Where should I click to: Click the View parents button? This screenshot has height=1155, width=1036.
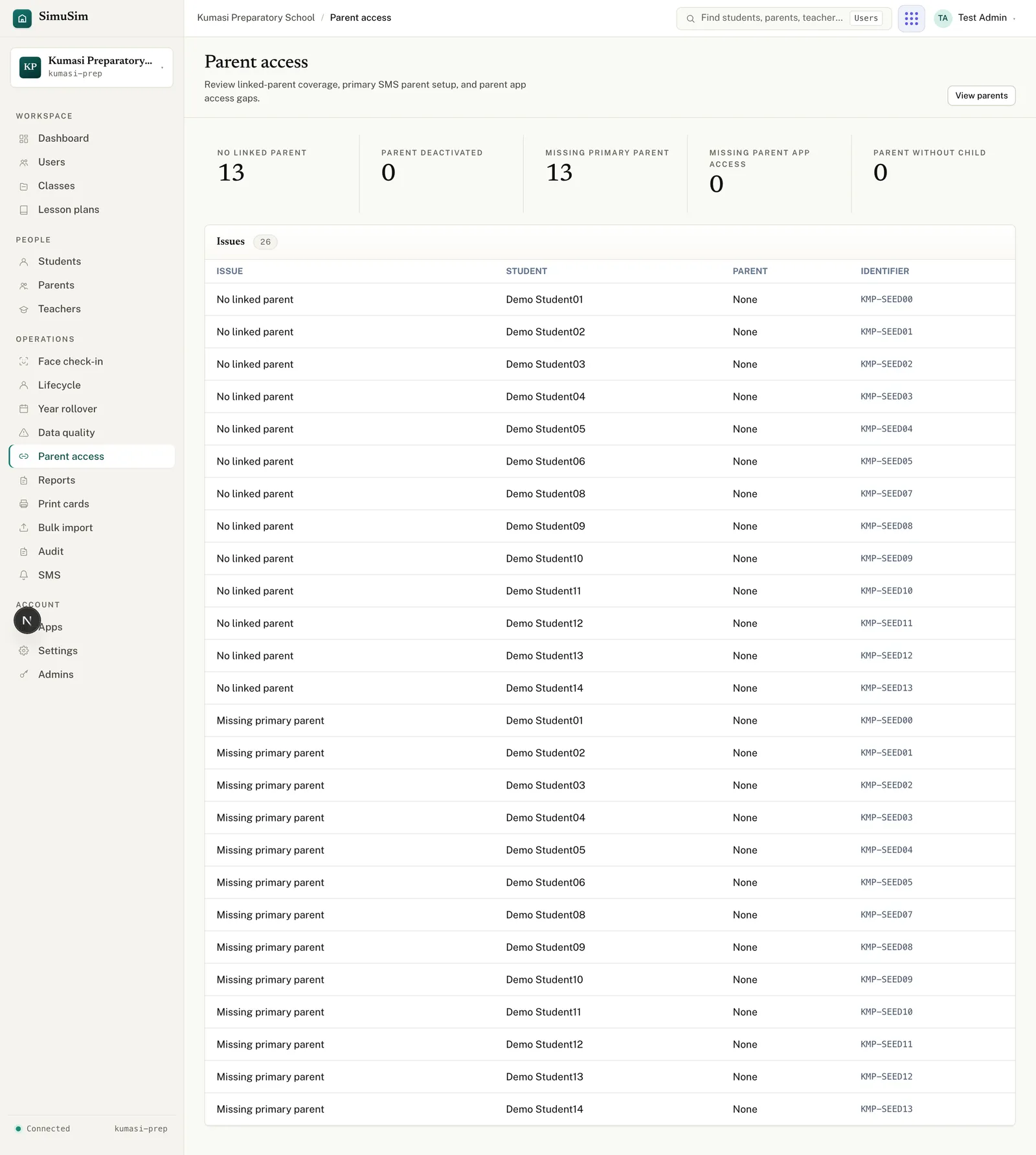point(981,96)
